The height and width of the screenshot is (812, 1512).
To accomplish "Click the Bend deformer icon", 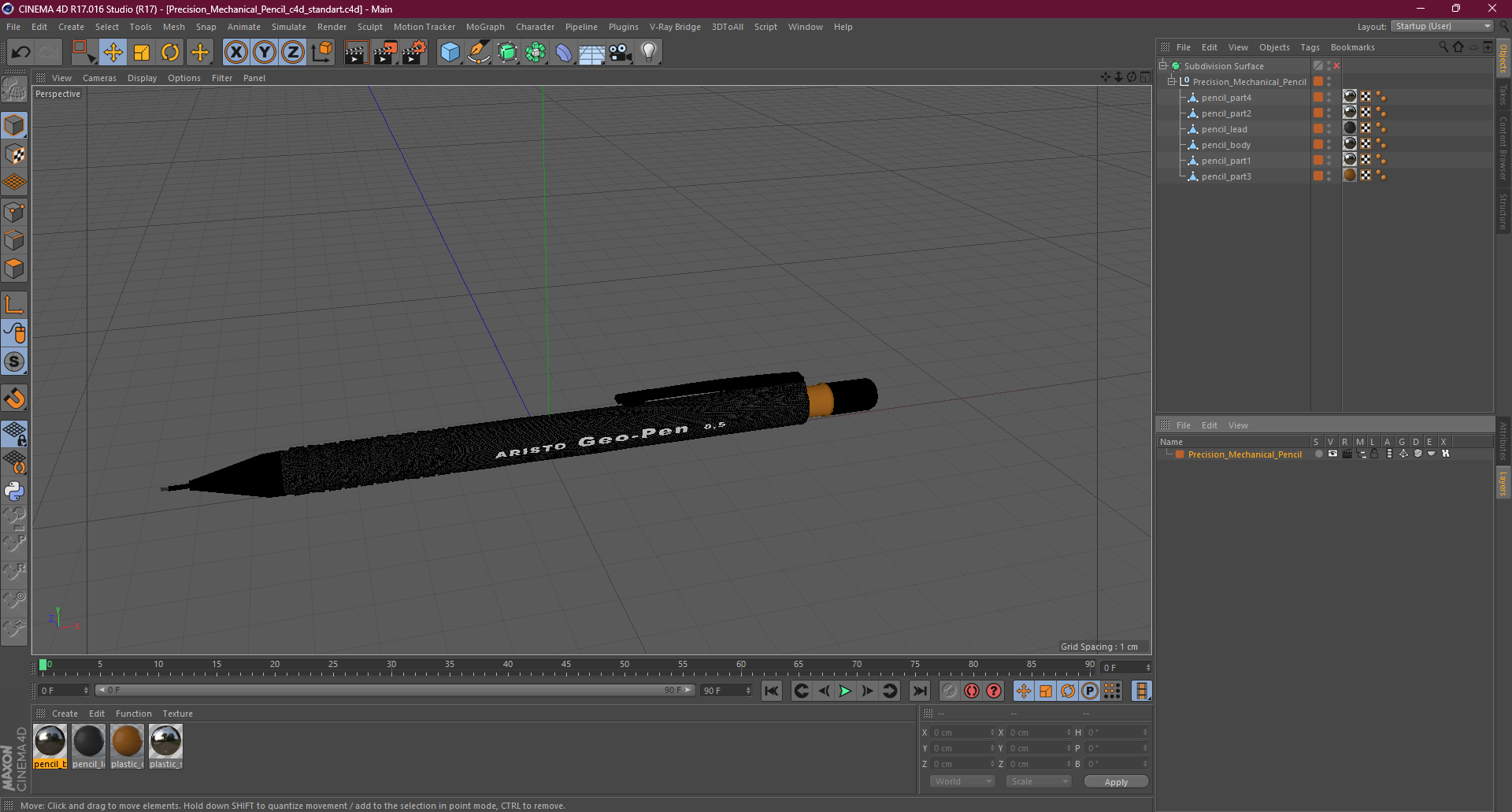I will tap(564, 53).
